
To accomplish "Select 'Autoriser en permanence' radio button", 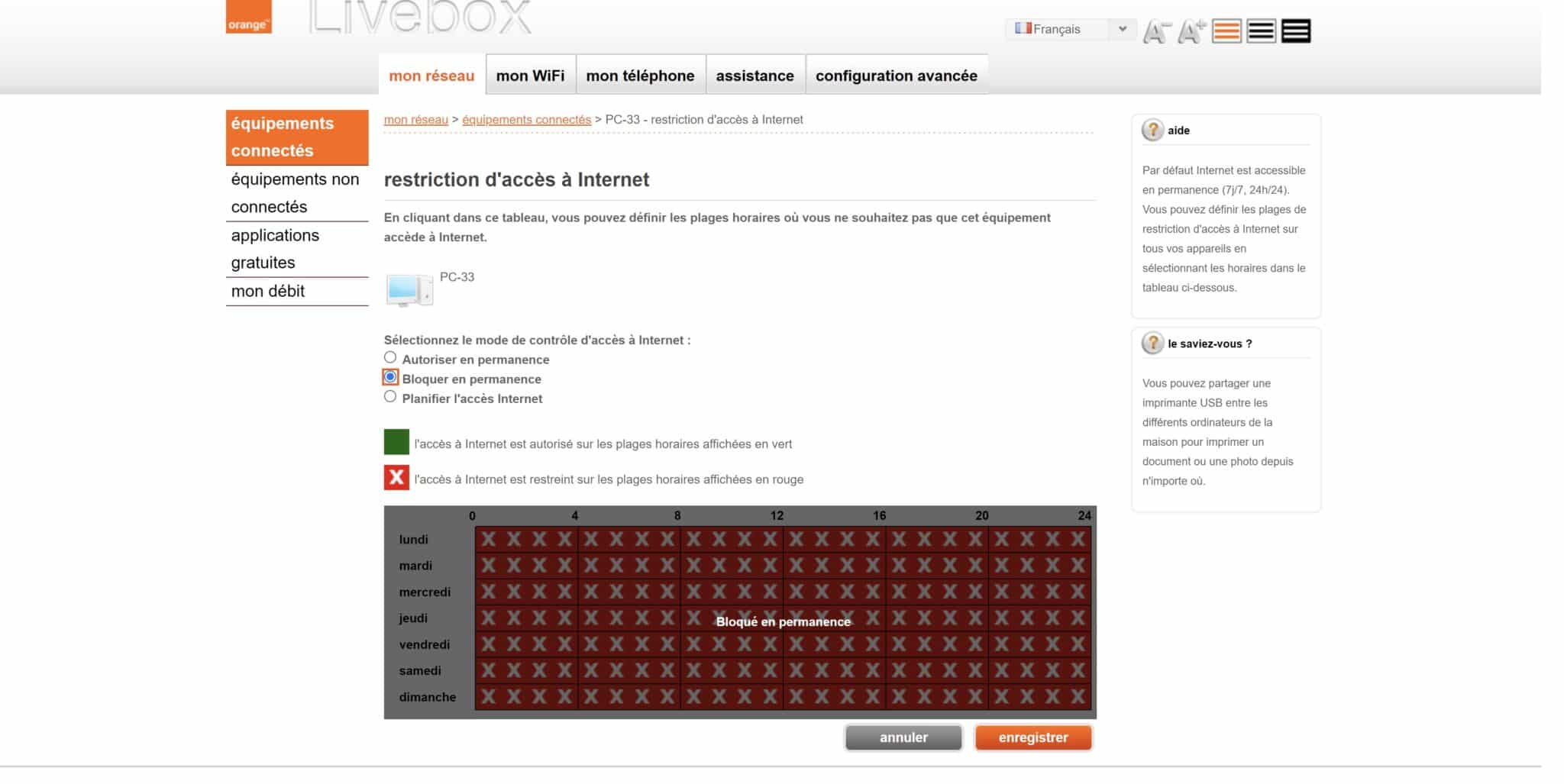I will 390,357.
